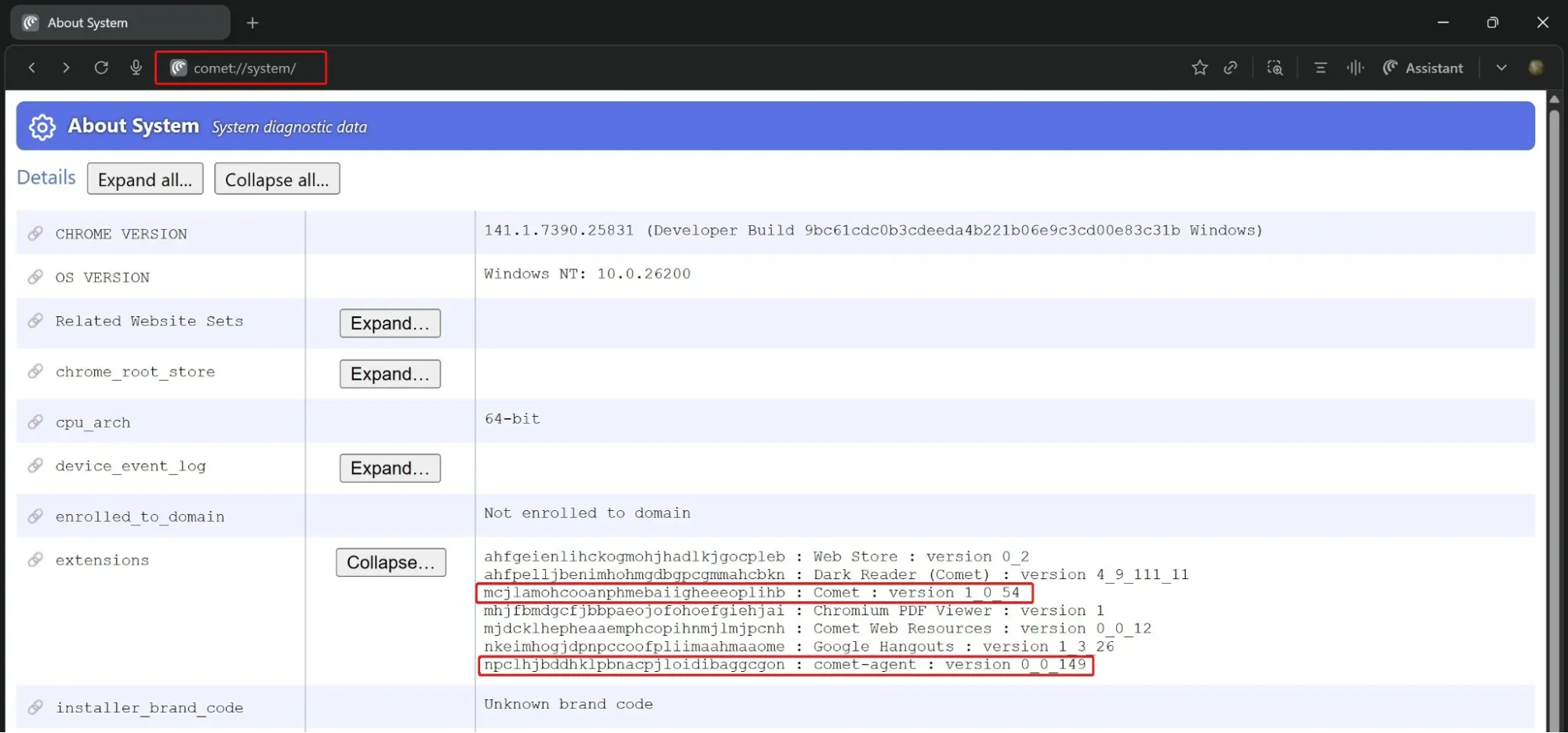Expand the device_event_log section
Screen dimensions: 1568x733
click(x=390, y=469)
